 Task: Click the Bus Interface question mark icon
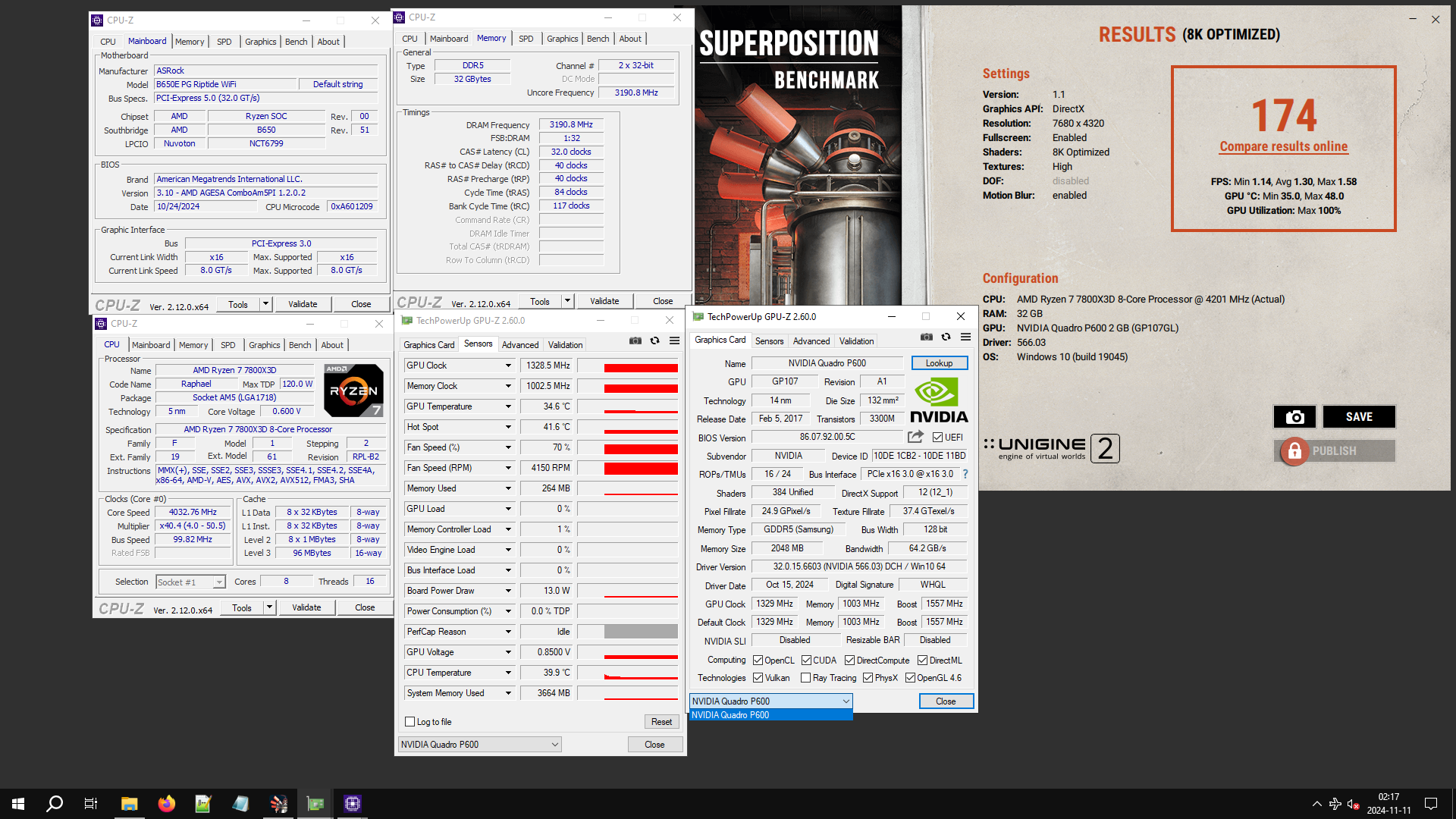pyautogui.click(x=965, y=474)
